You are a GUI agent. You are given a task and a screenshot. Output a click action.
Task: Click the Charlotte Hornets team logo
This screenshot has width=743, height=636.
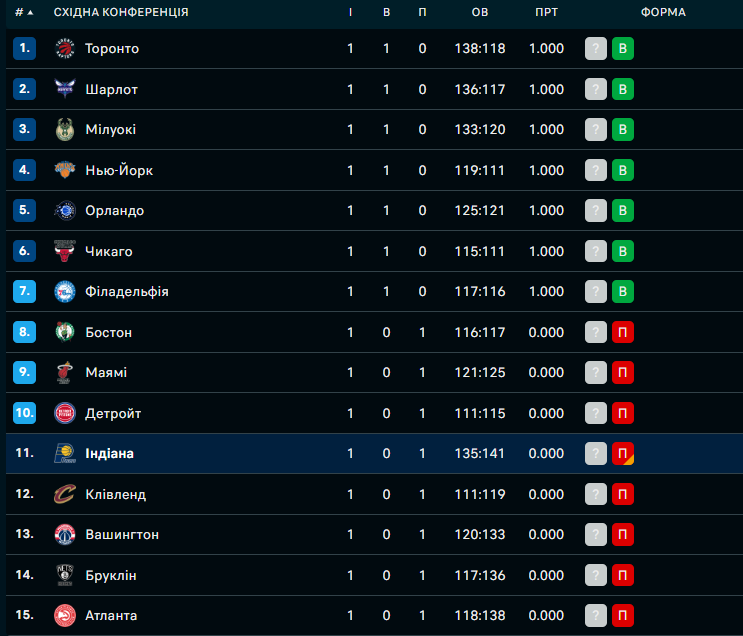65,89
